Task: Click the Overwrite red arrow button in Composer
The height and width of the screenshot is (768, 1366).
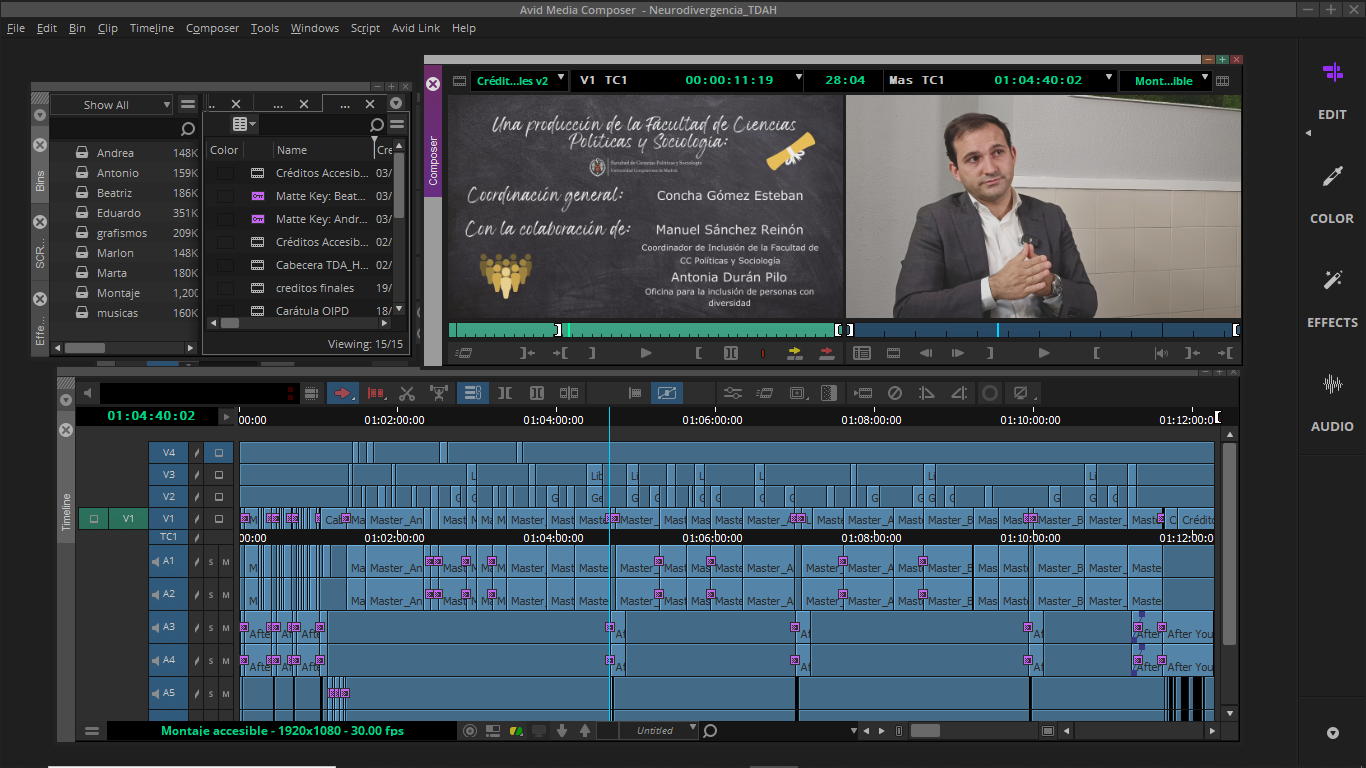Action: [x=827, y=353]
